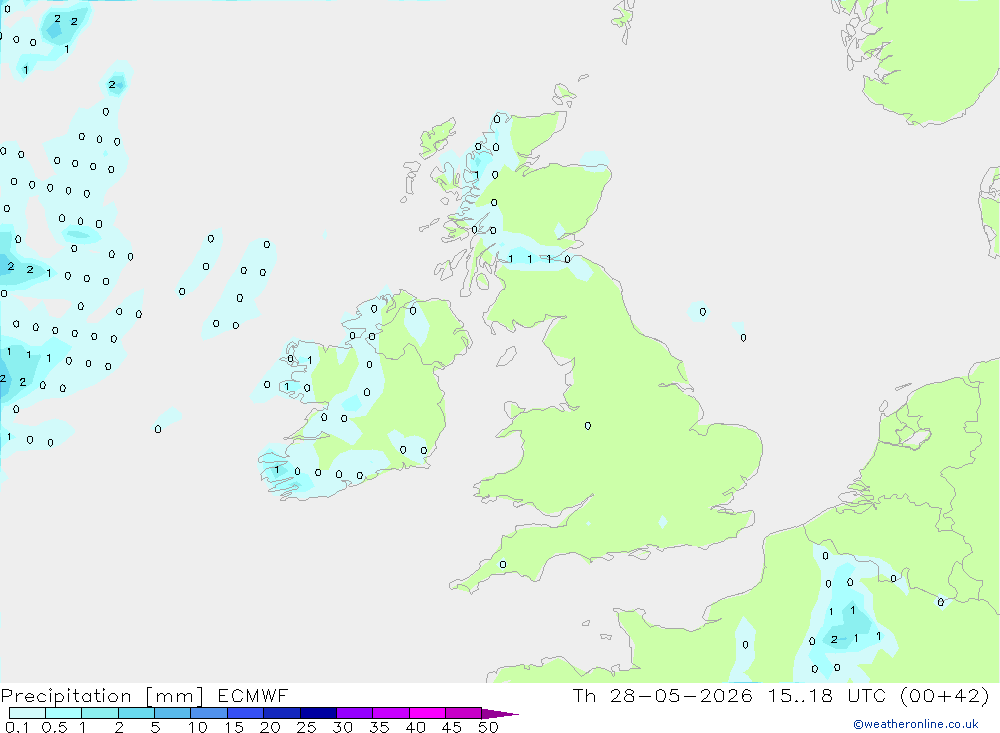Click the "50" legend scale label
This screenshot has height=733, width=1000.
pos(488,727)
